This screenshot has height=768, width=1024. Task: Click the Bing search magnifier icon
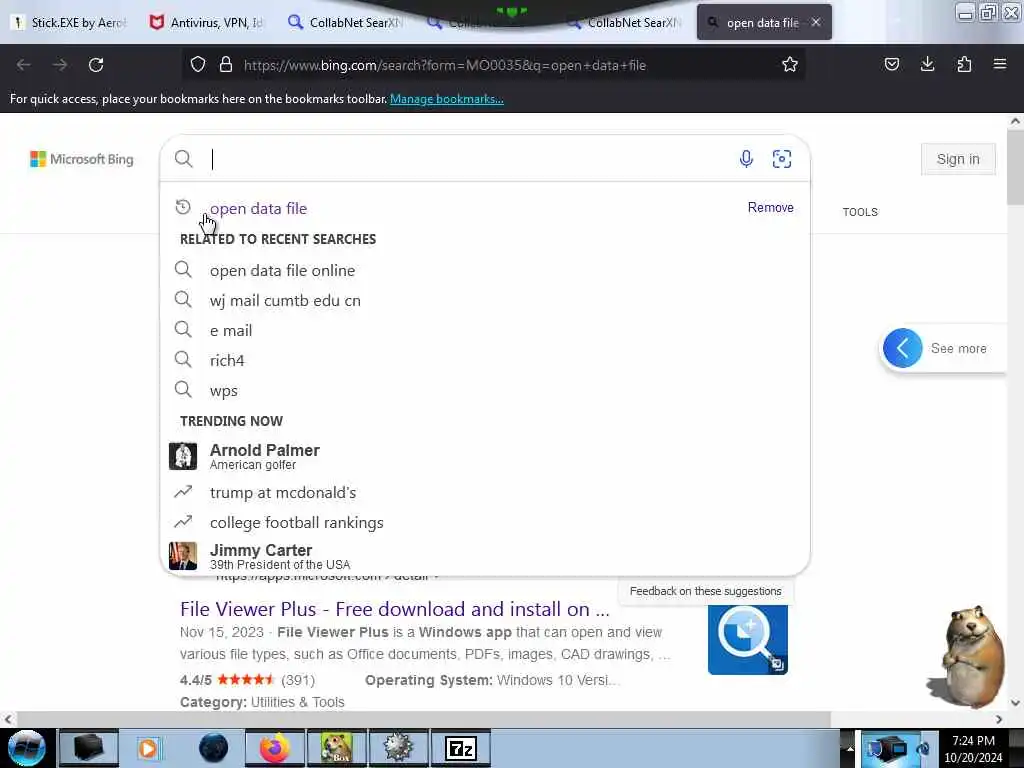[184, 159]
